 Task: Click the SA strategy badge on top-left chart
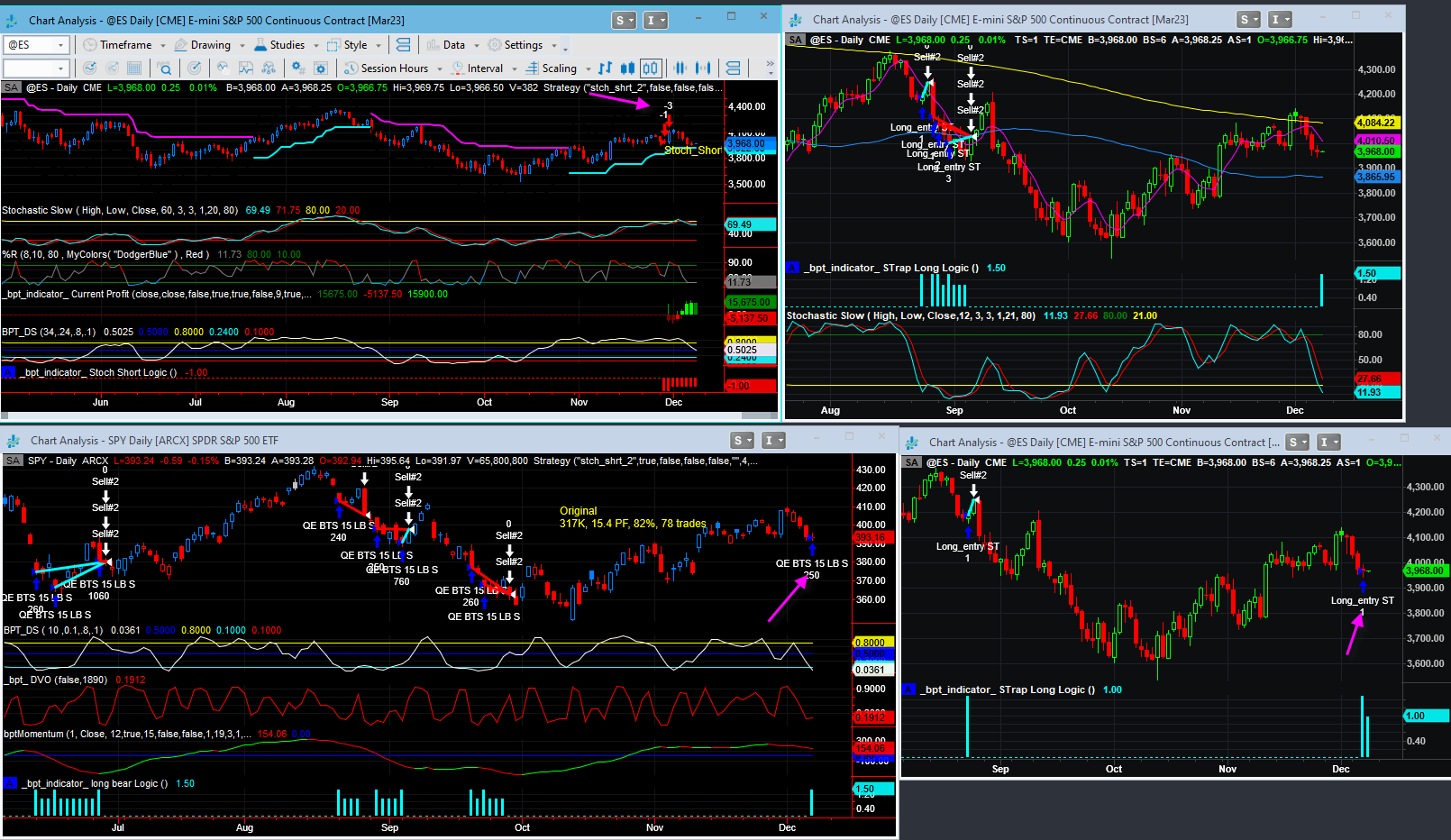pyautogui.click(x=11, y=87)
